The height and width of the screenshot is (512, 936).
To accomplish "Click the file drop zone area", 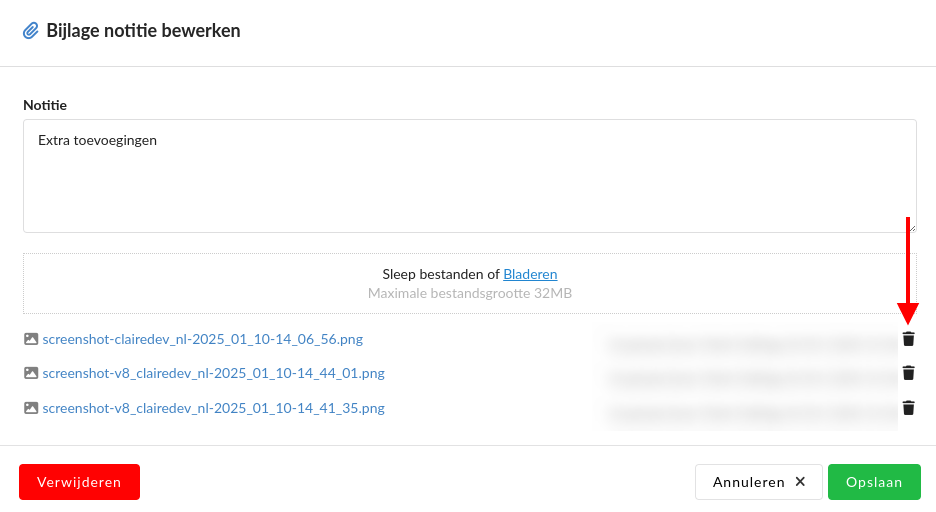I will click(x=200, y=284).
